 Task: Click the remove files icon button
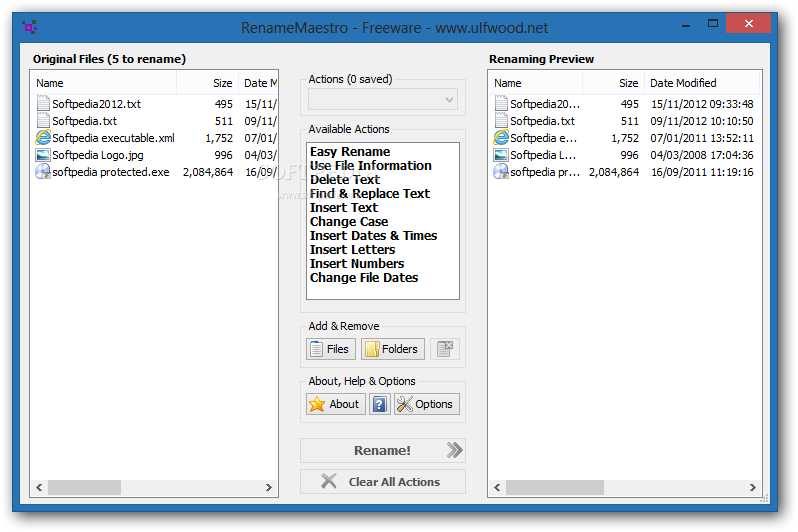tap(445, 349)
